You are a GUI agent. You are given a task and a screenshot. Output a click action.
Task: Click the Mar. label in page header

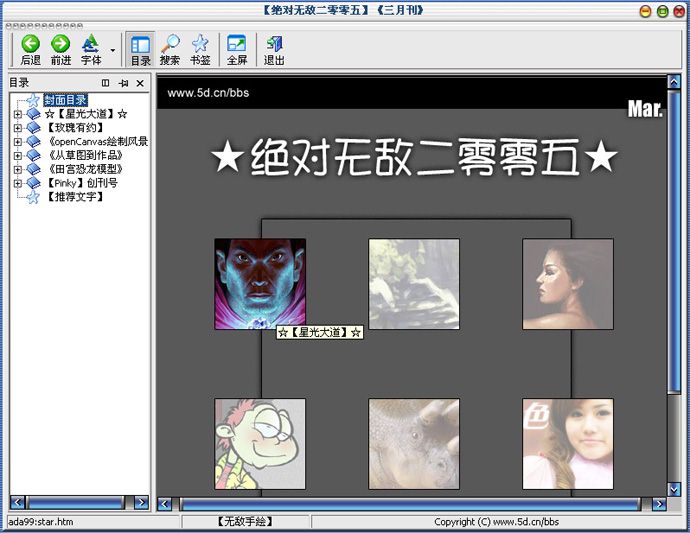coord(645,109)
